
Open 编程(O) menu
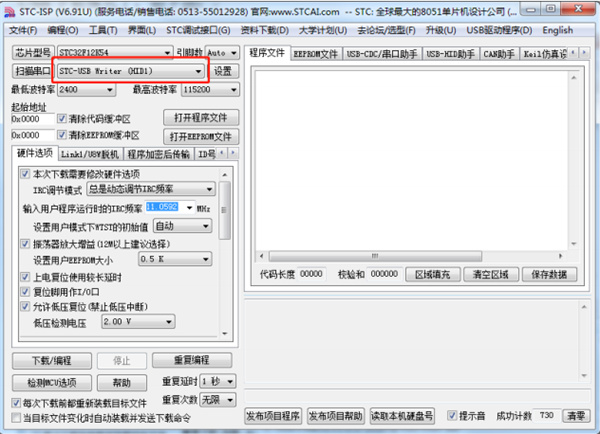pyautogui.click(x=63, y=30)
